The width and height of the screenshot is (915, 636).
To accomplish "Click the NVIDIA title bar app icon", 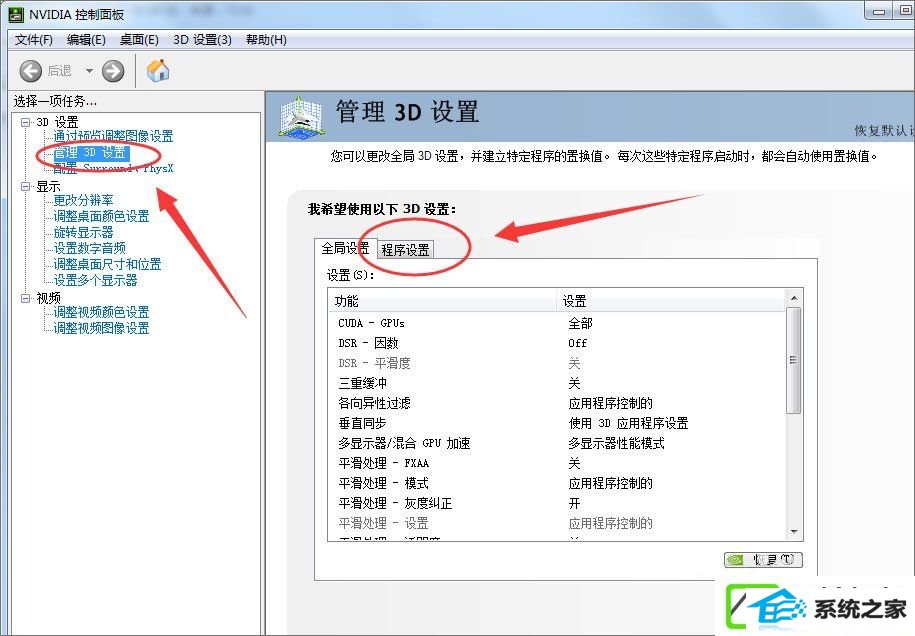I will coord(17,14).
